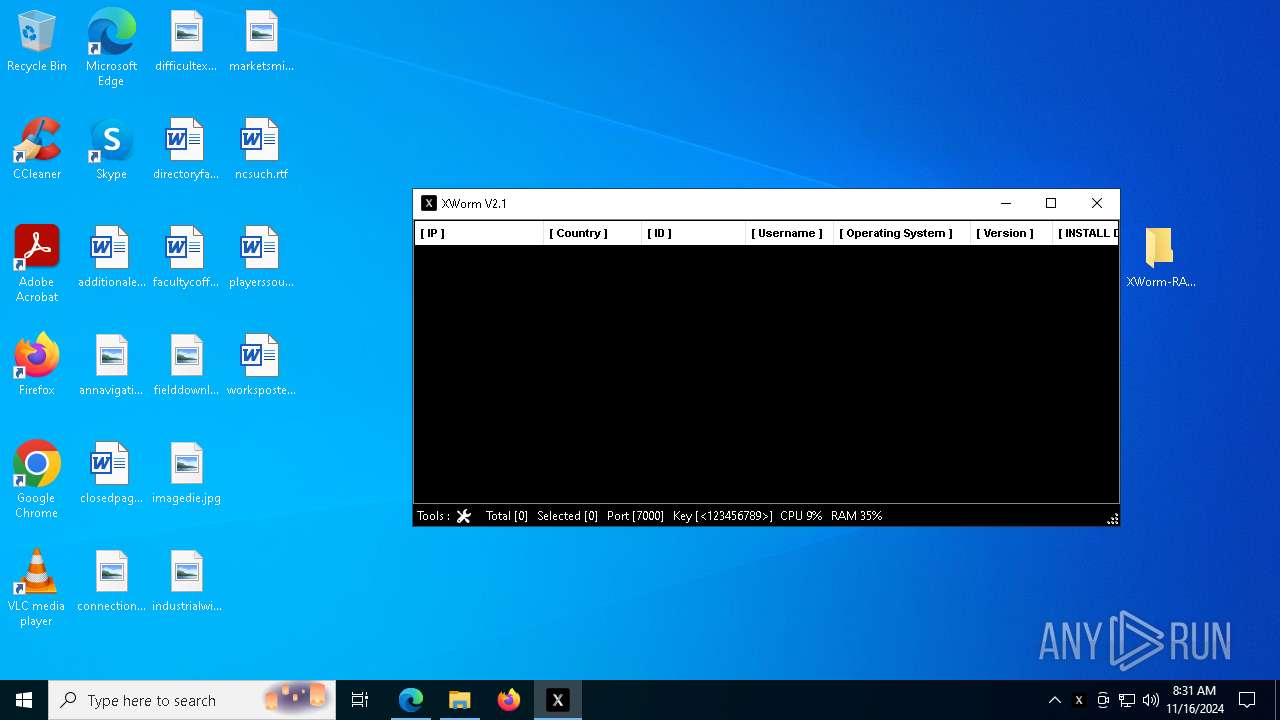Select the connection... image file
The height and width of the screenshot is (720, 1280).
(111, 581)
